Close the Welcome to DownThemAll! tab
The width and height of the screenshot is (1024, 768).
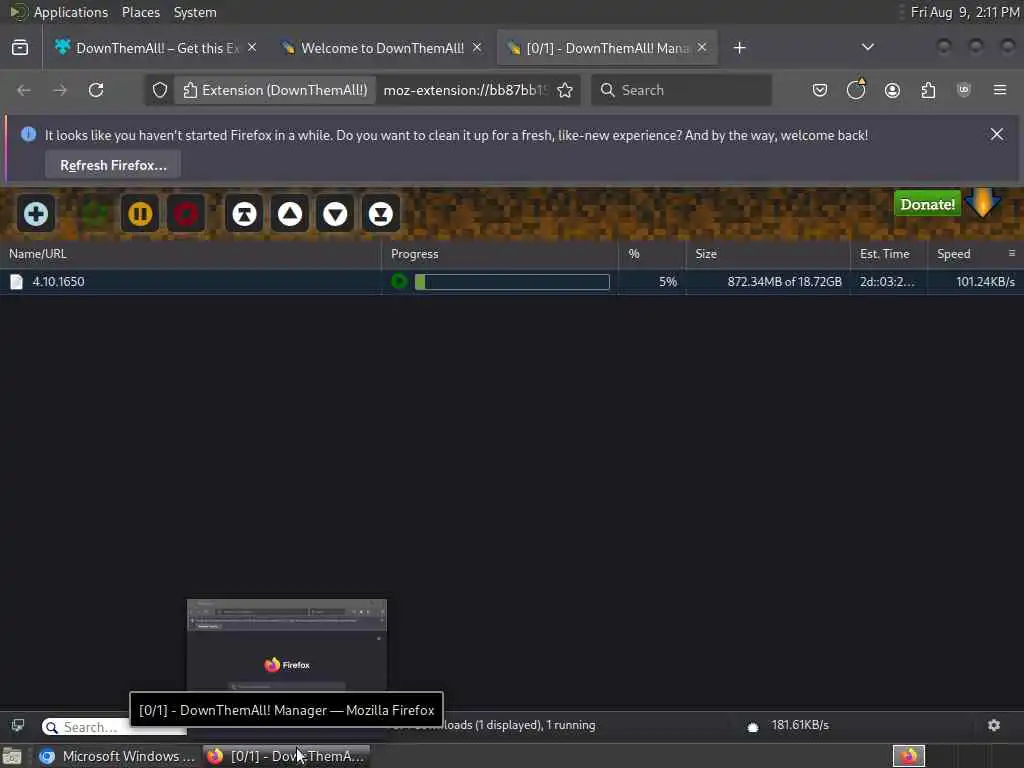477,48
